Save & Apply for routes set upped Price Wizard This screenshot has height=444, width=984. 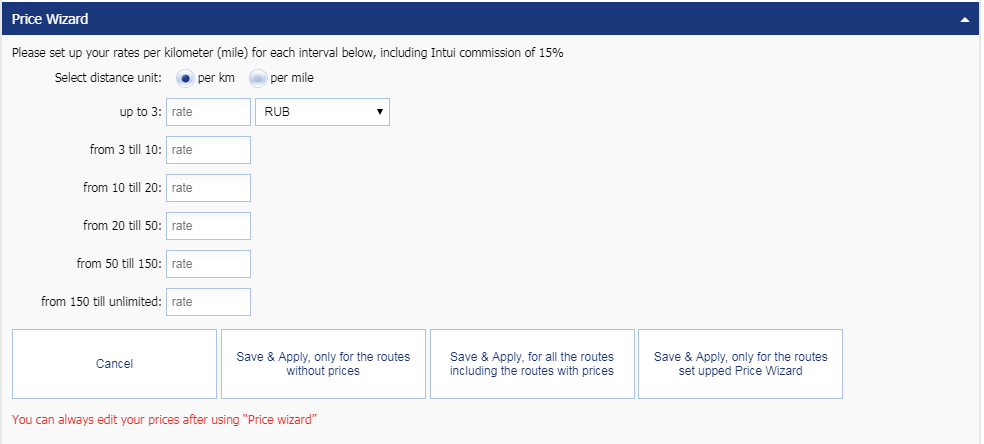click(x=741, y=364)
